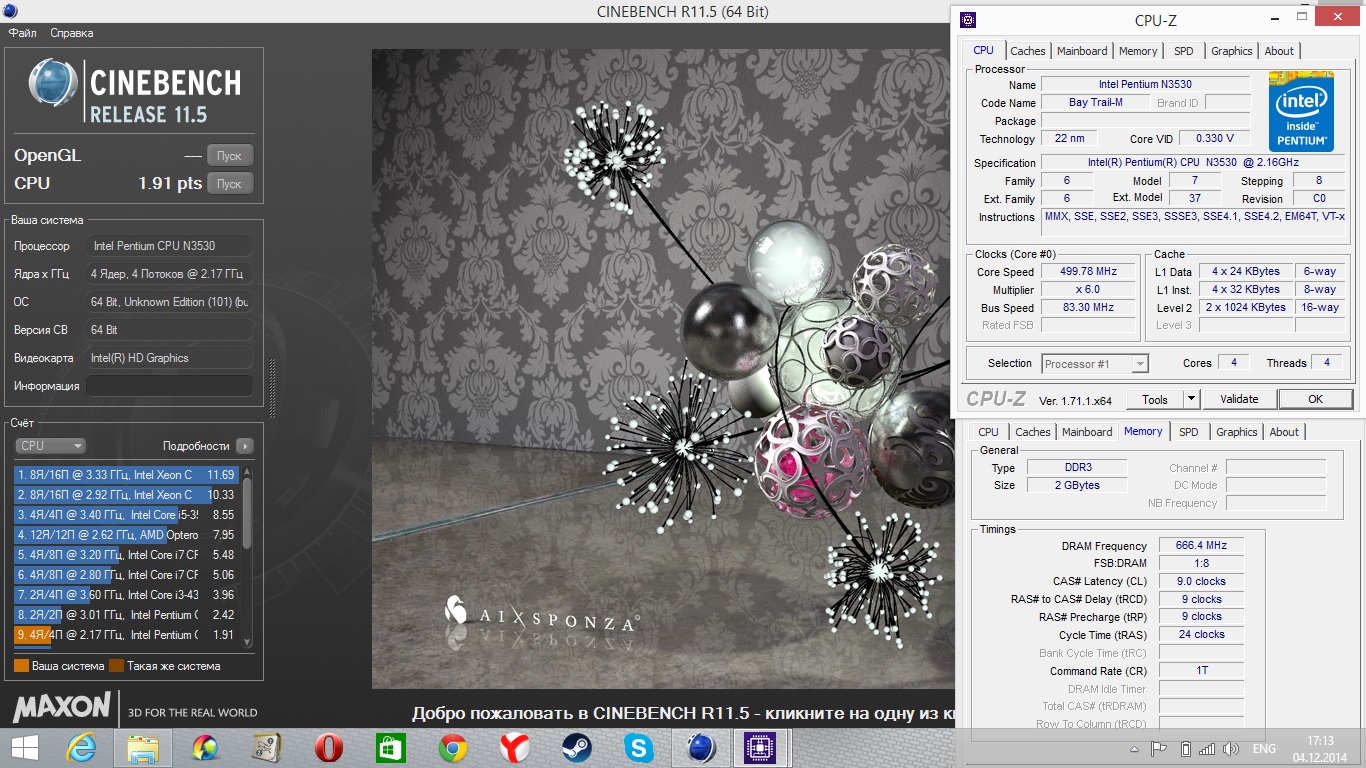Switch to Mainboard tab in top CPU-Z
The image size is (1366, 768).
1082,51
